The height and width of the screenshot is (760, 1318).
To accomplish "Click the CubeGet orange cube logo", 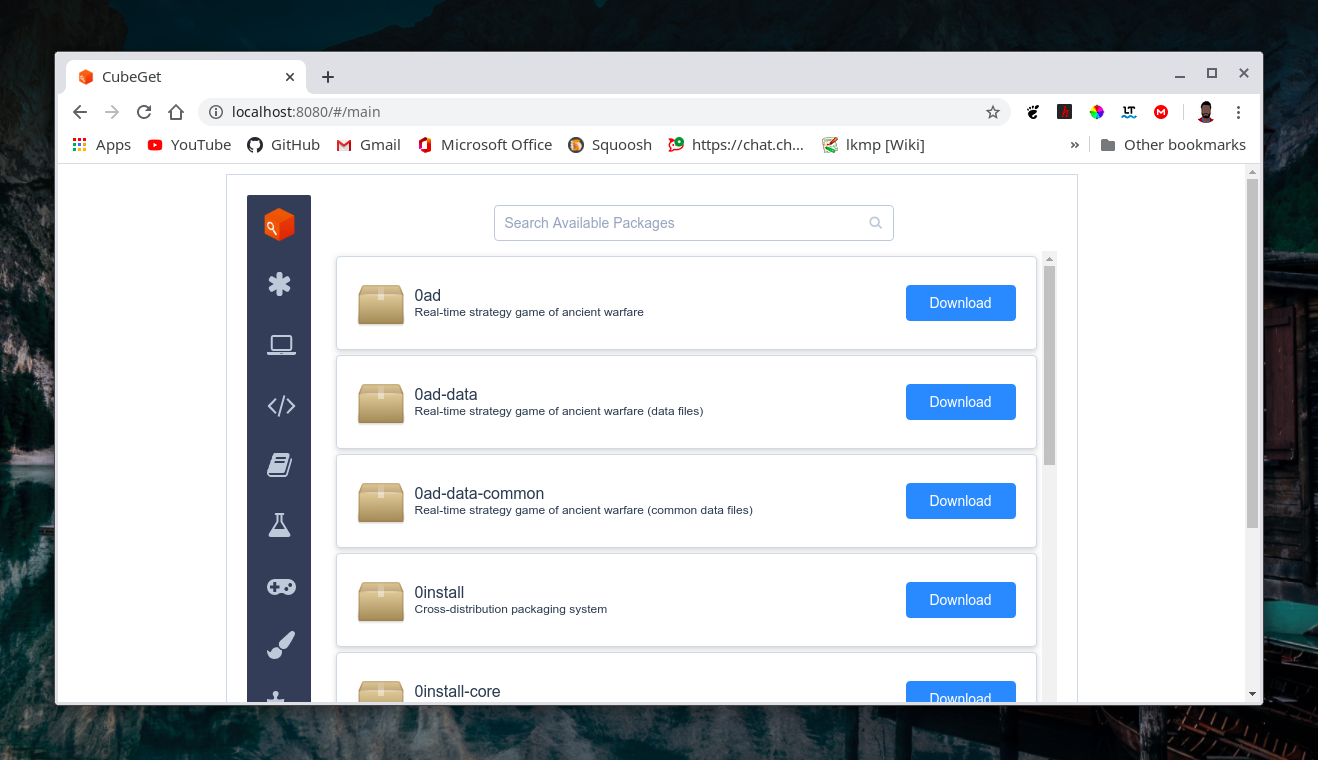I will tap(279, 225).
